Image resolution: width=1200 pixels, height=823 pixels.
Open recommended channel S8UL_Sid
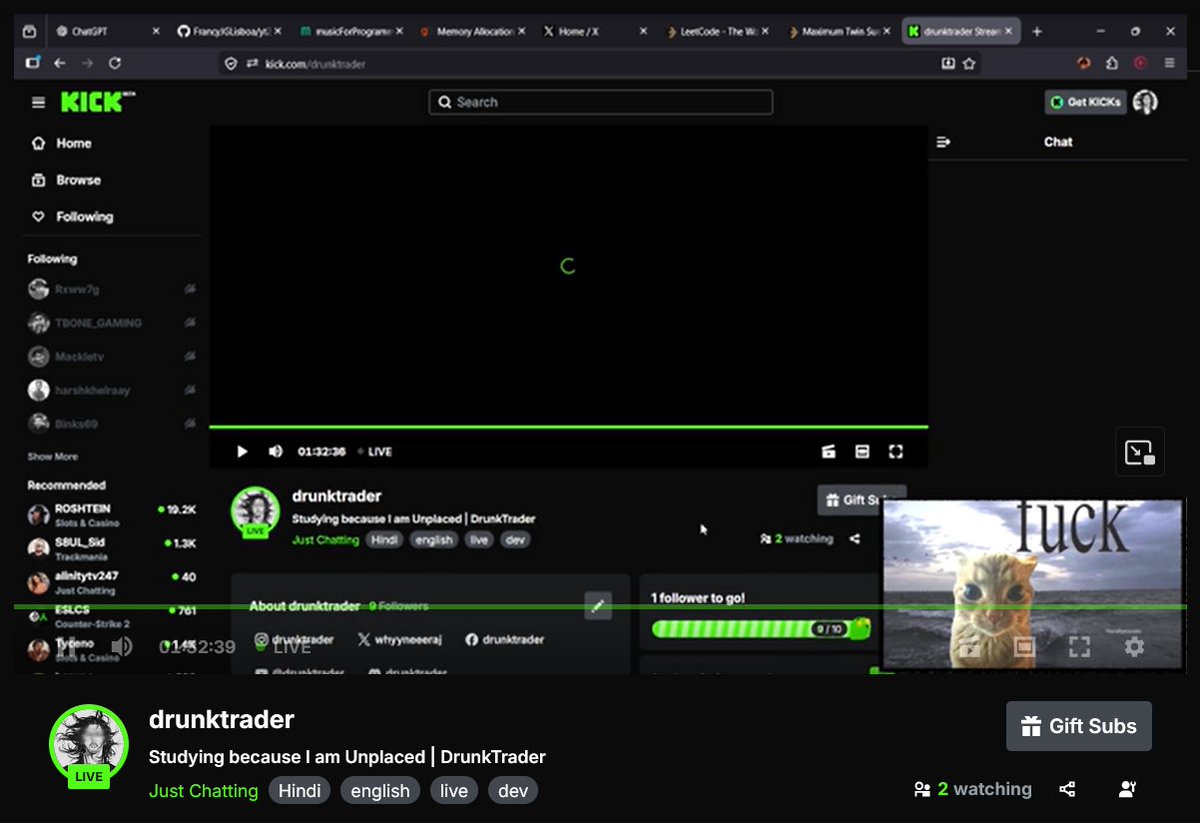[x=110, y=548]
